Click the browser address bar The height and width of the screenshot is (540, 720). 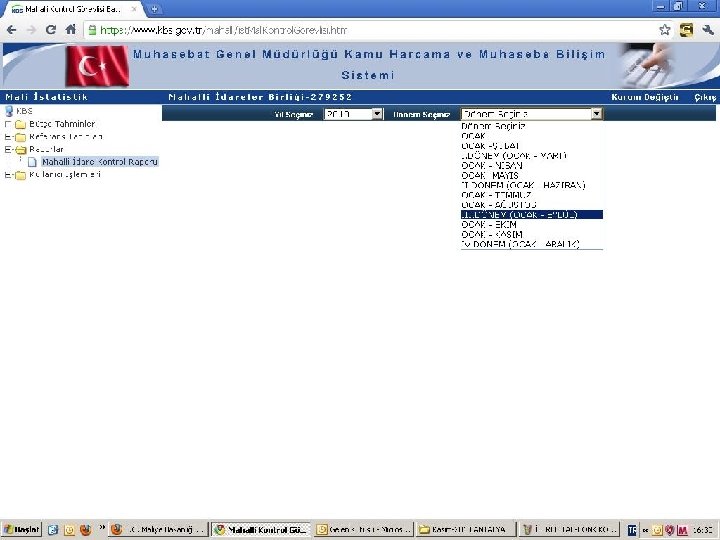click(372, 30)
